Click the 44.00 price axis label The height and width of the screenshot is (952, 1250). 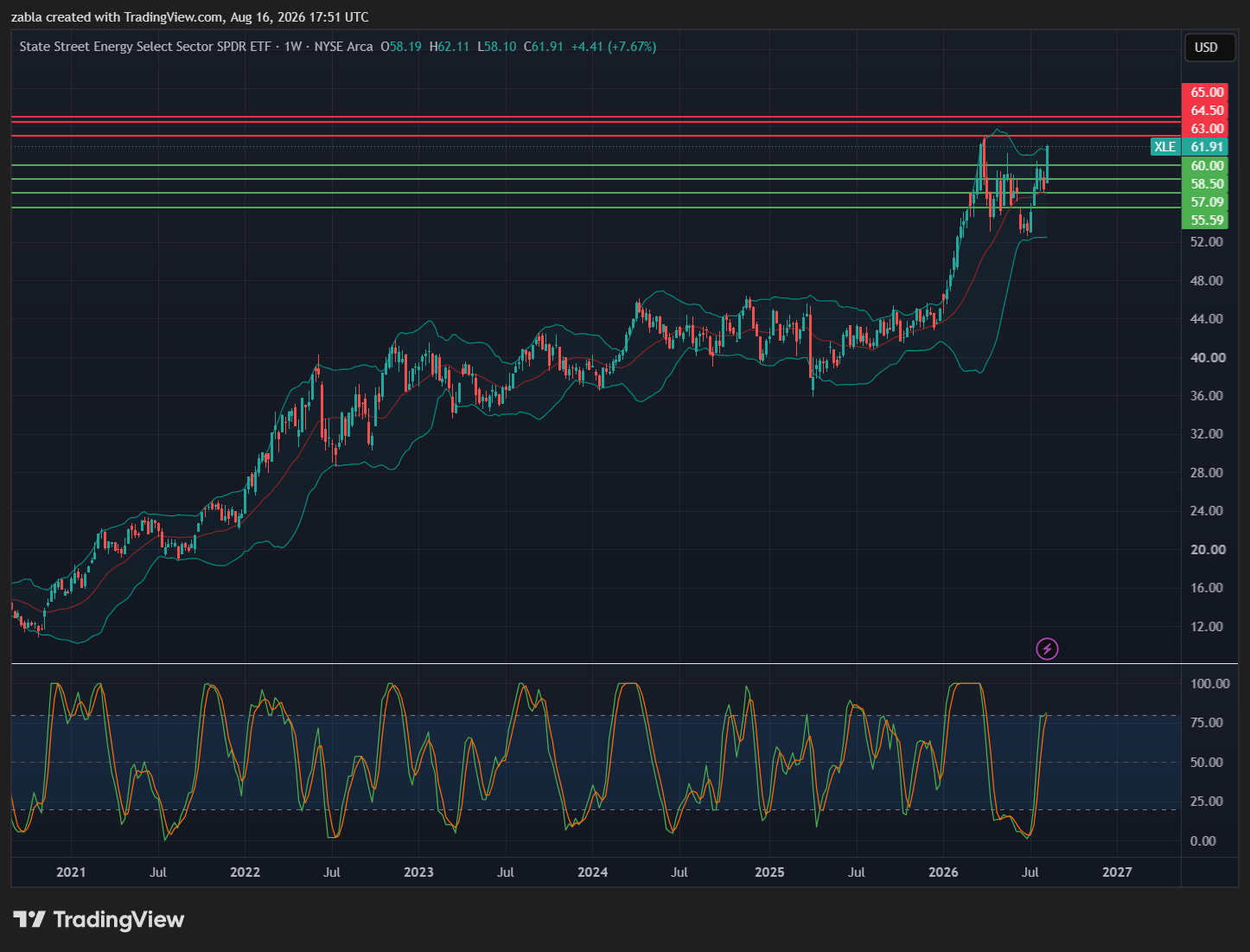click(1207, 319)
